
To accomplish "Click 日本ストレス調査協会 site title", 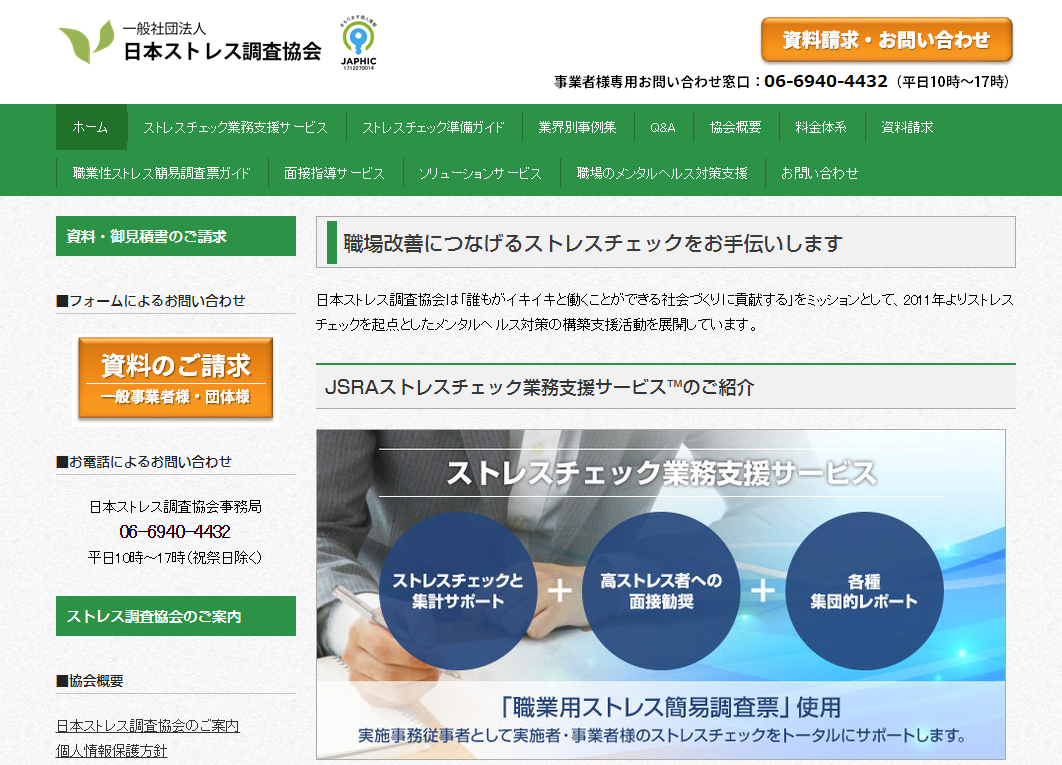I will tap(222, 51).
